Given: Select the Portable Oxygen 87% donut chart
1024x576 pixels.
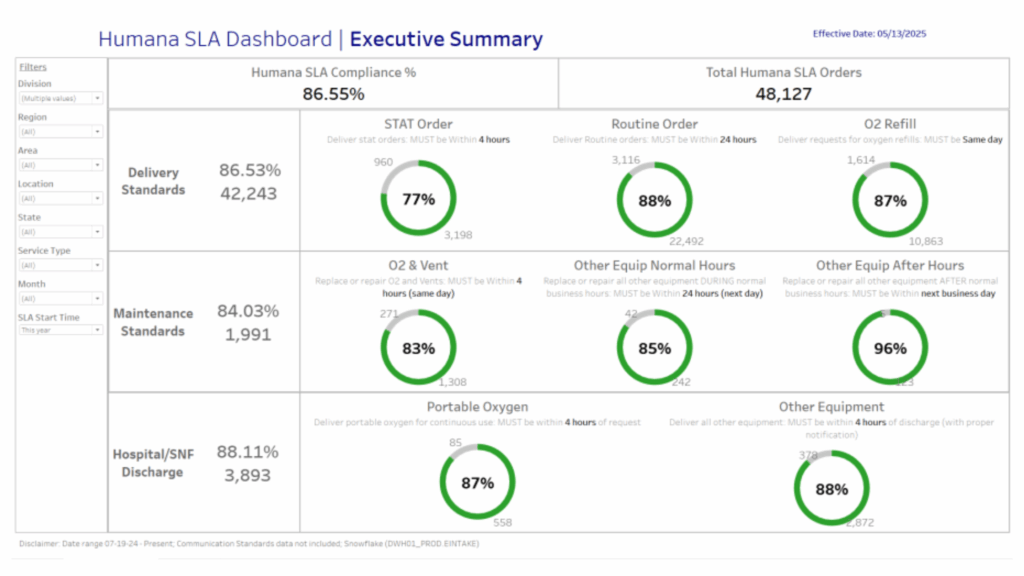Looking at the screenshot, I should (477, 483).
